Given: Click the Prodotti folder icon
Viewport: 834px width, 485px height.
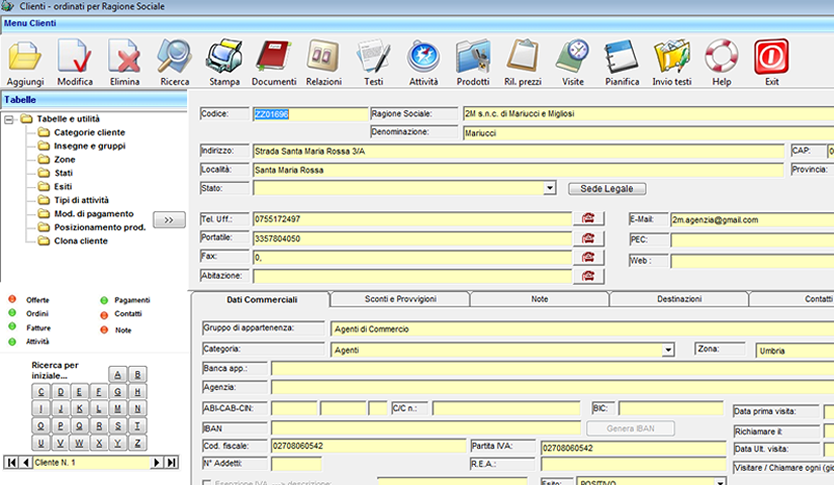Looking at the screenshot, I should point(473,56).
